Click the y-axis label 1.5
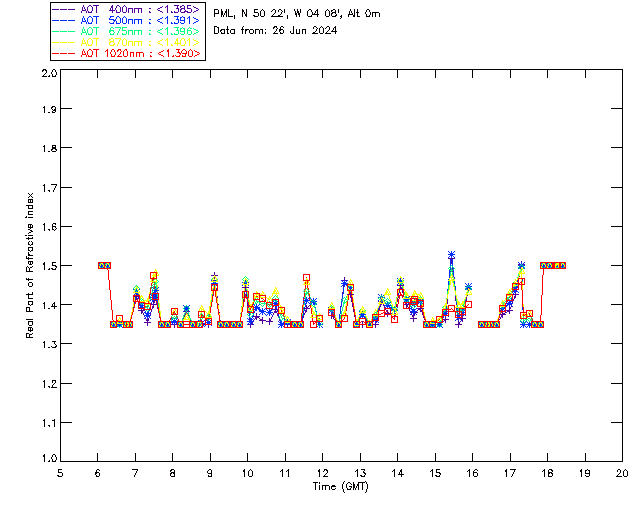 (49, 266)
